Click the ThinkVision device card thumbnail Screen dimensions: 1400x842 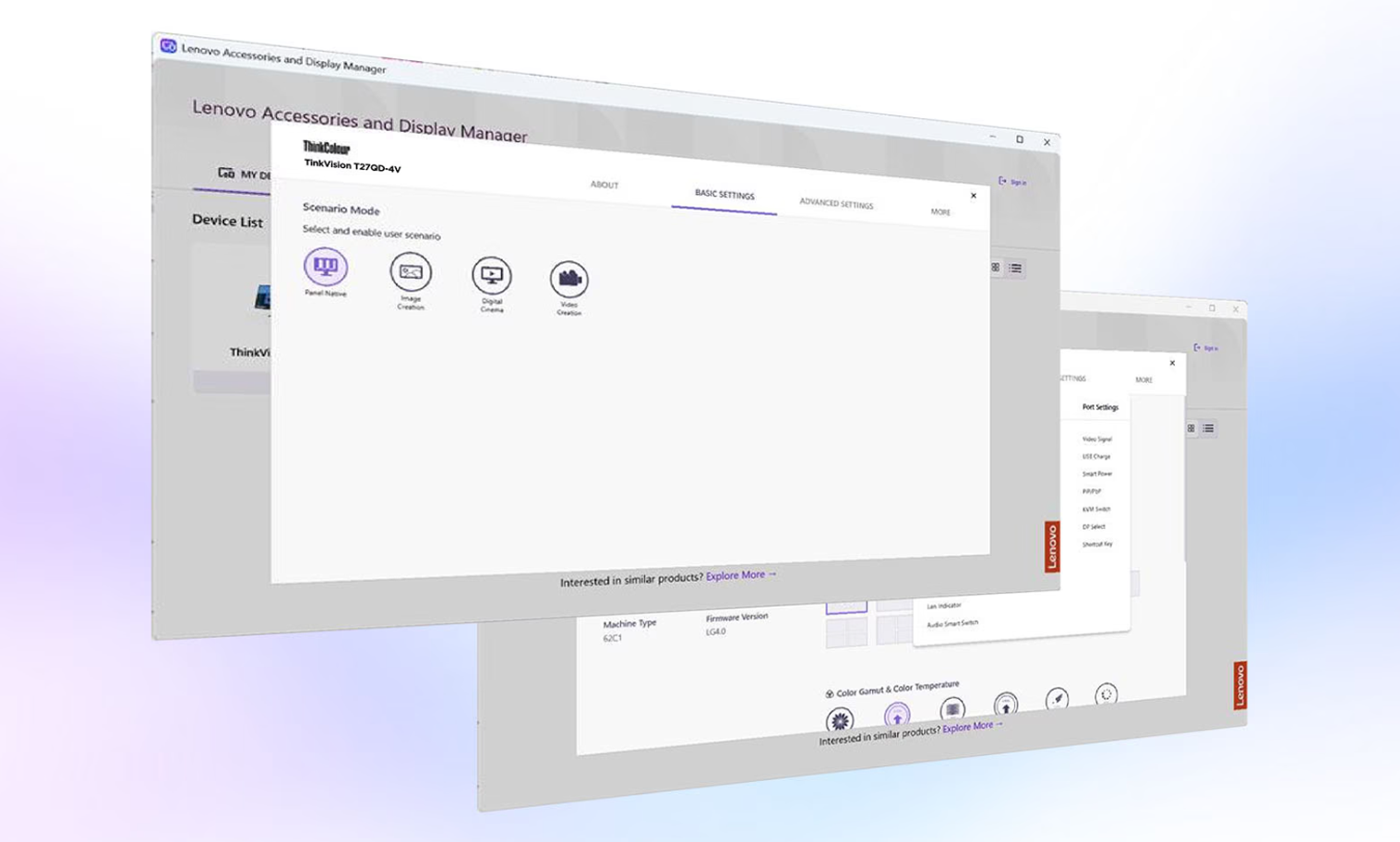point(263,297)
